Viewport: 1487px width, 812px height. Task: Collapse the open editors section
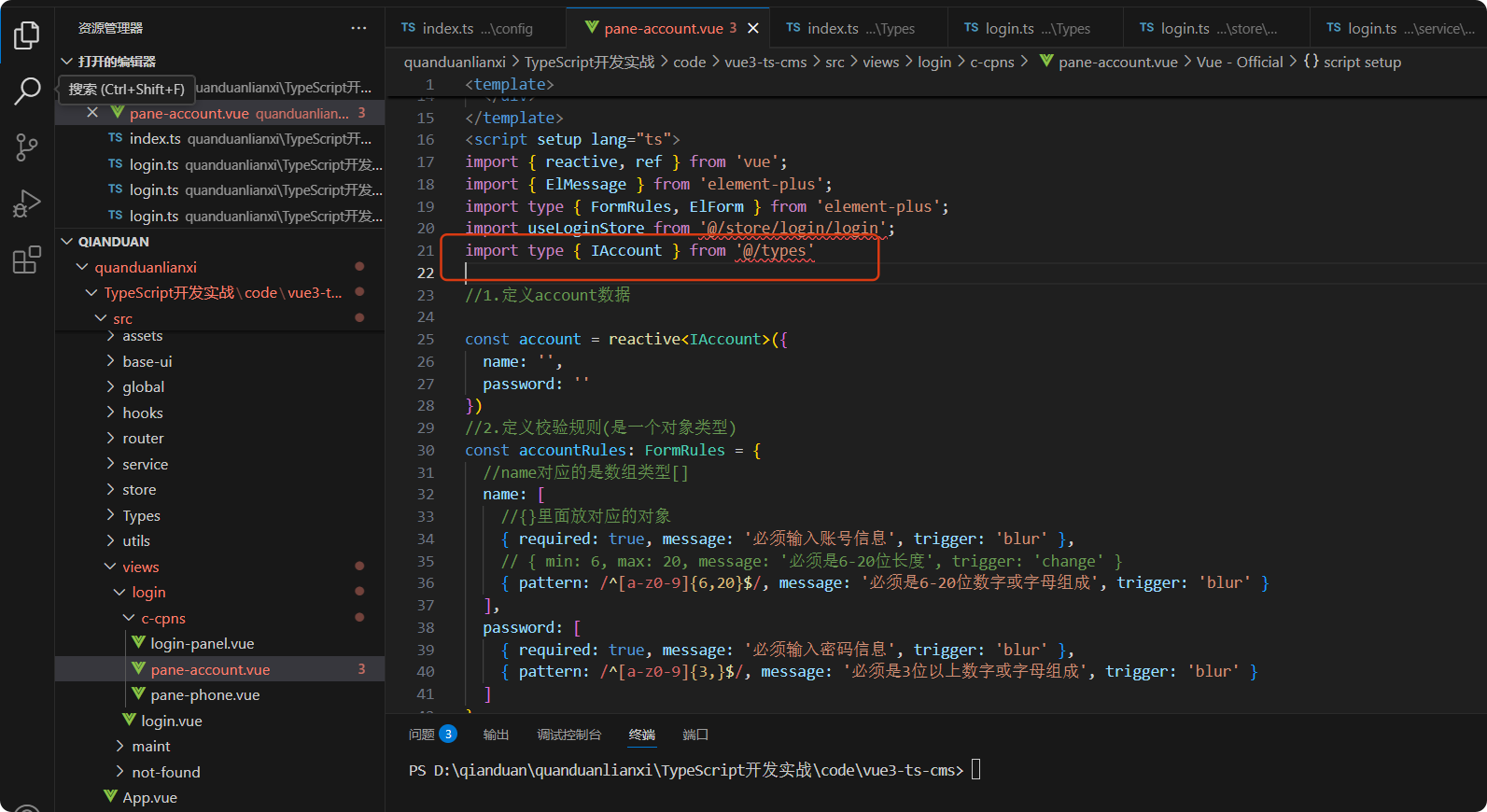coord(66,62)
